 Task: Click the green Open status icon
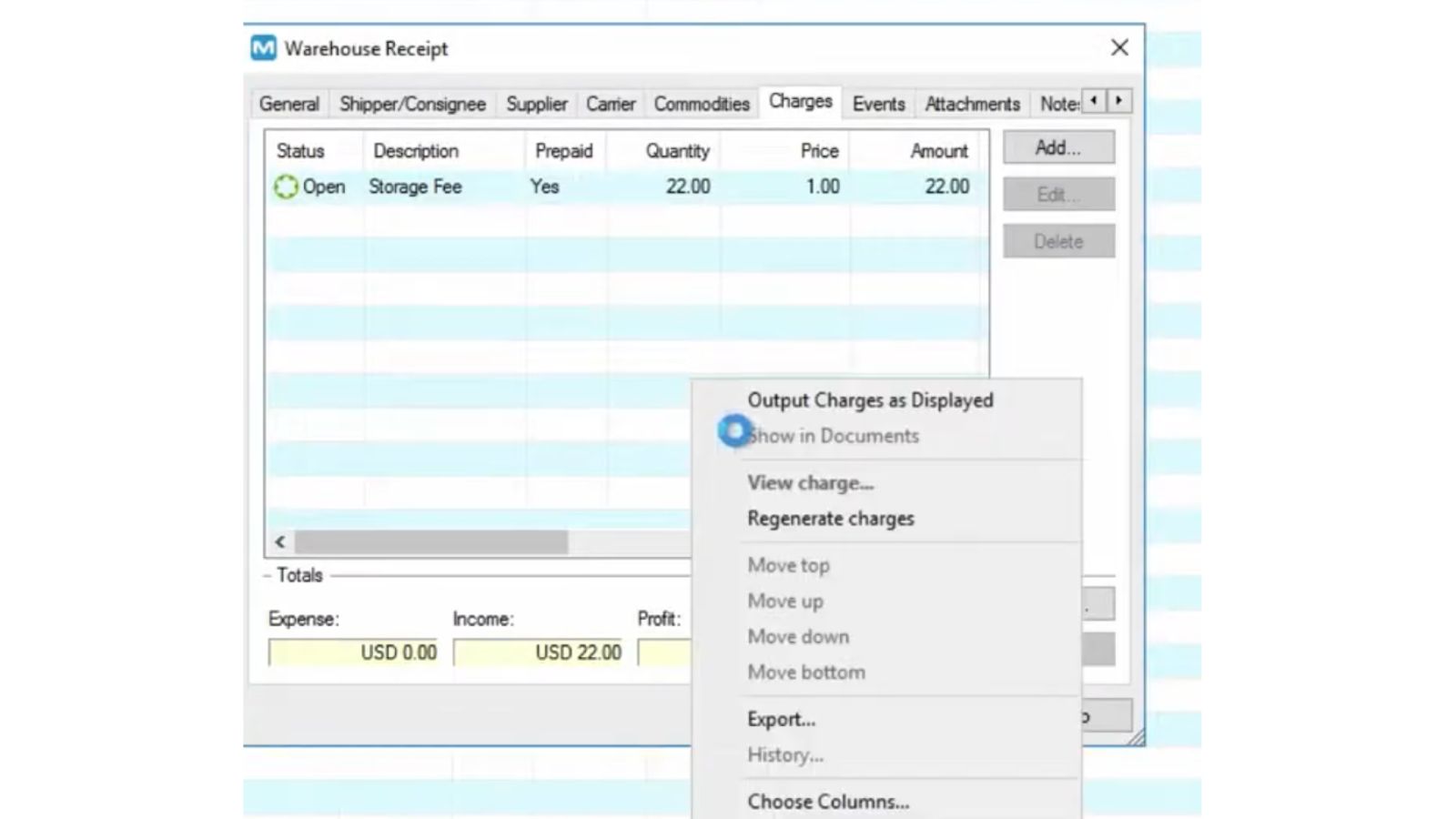(x=286, y=187)
